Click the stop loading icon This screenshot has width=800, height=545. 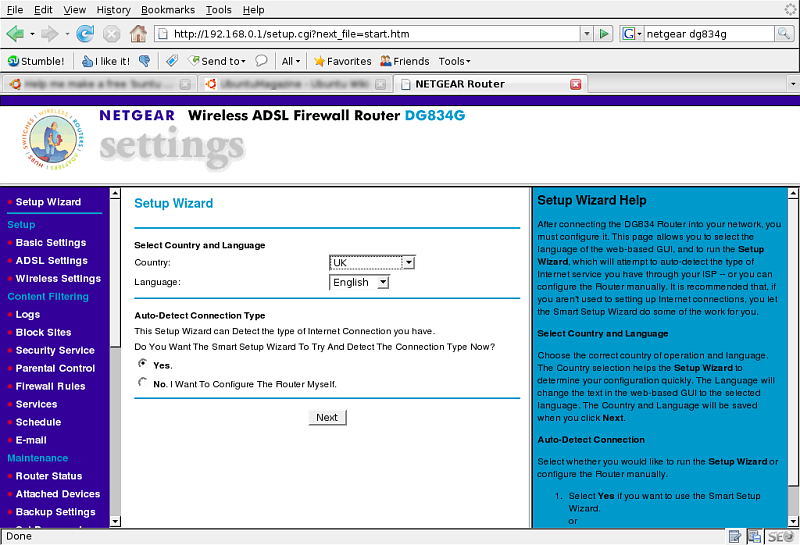pos(111,34)
